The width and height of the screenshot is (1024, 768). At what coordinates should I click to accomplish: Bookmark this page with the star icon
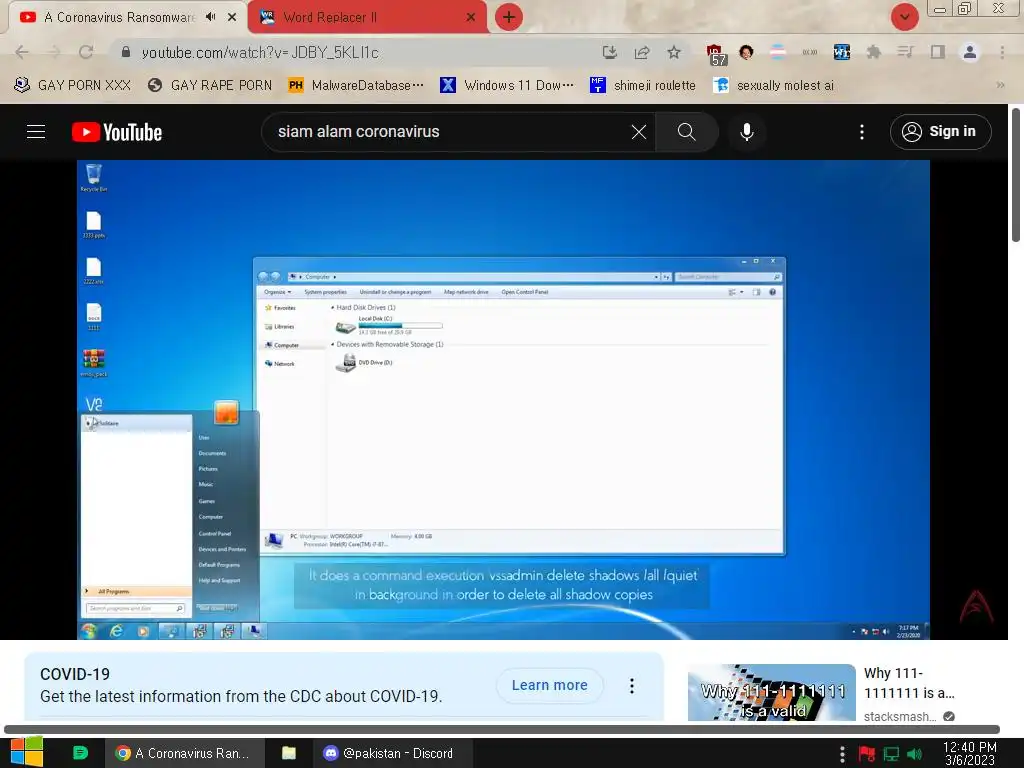tap(674, 52)
